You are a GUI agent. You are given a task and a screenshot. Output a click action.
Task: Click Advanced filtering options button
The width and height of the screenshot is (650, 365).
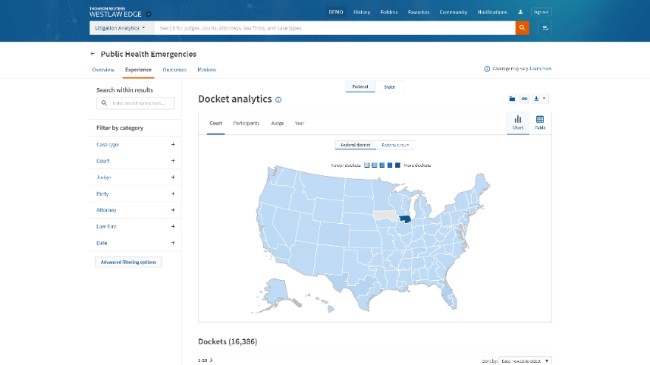pyautogui.click(x=129, y=262)
